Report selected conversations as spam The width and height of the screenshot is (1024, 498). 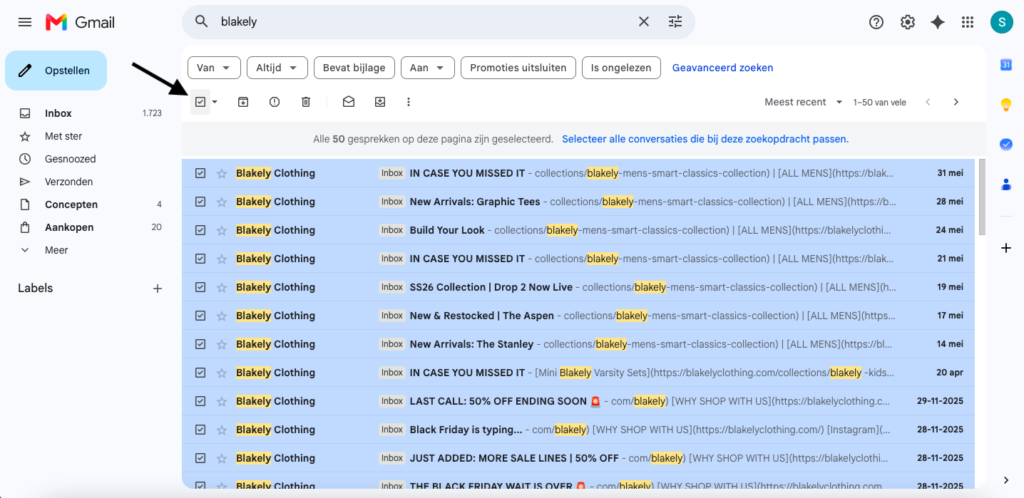point(274,102)
